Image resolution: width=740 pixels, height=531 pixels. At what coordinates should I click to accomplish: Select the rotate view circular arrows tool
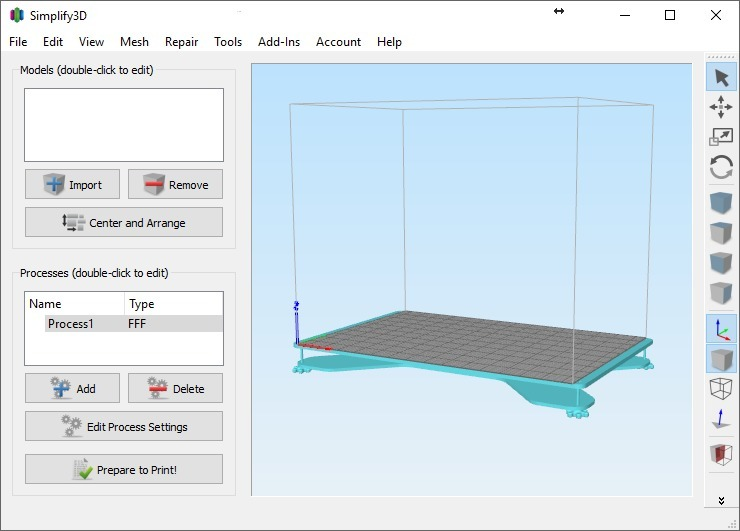pyautogui.click(x=721, y=167)
